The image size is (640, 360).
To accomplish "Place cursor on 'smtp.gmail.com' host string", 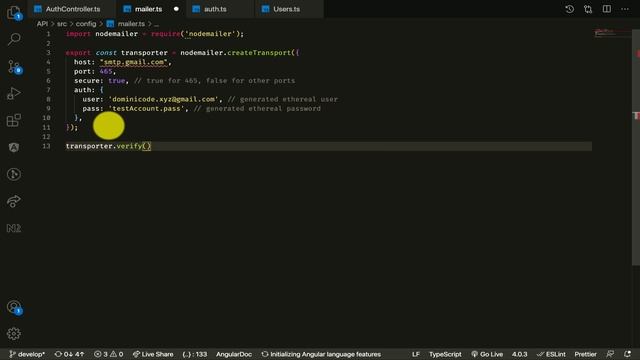I will click(x=133, y=62).
